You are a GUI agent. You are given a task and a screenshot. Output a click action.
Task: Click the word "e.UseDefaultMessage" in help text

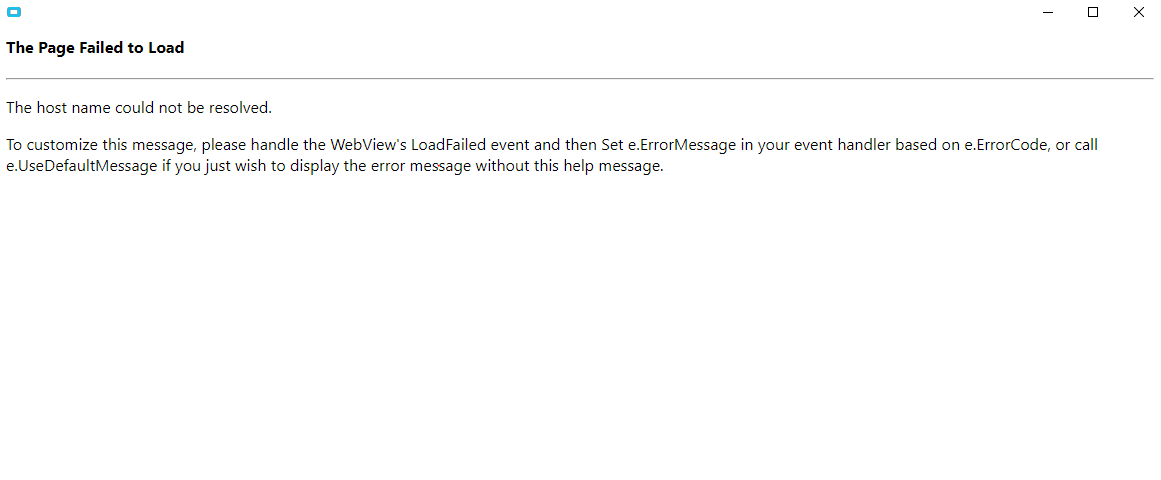click(x=82, y=166)
